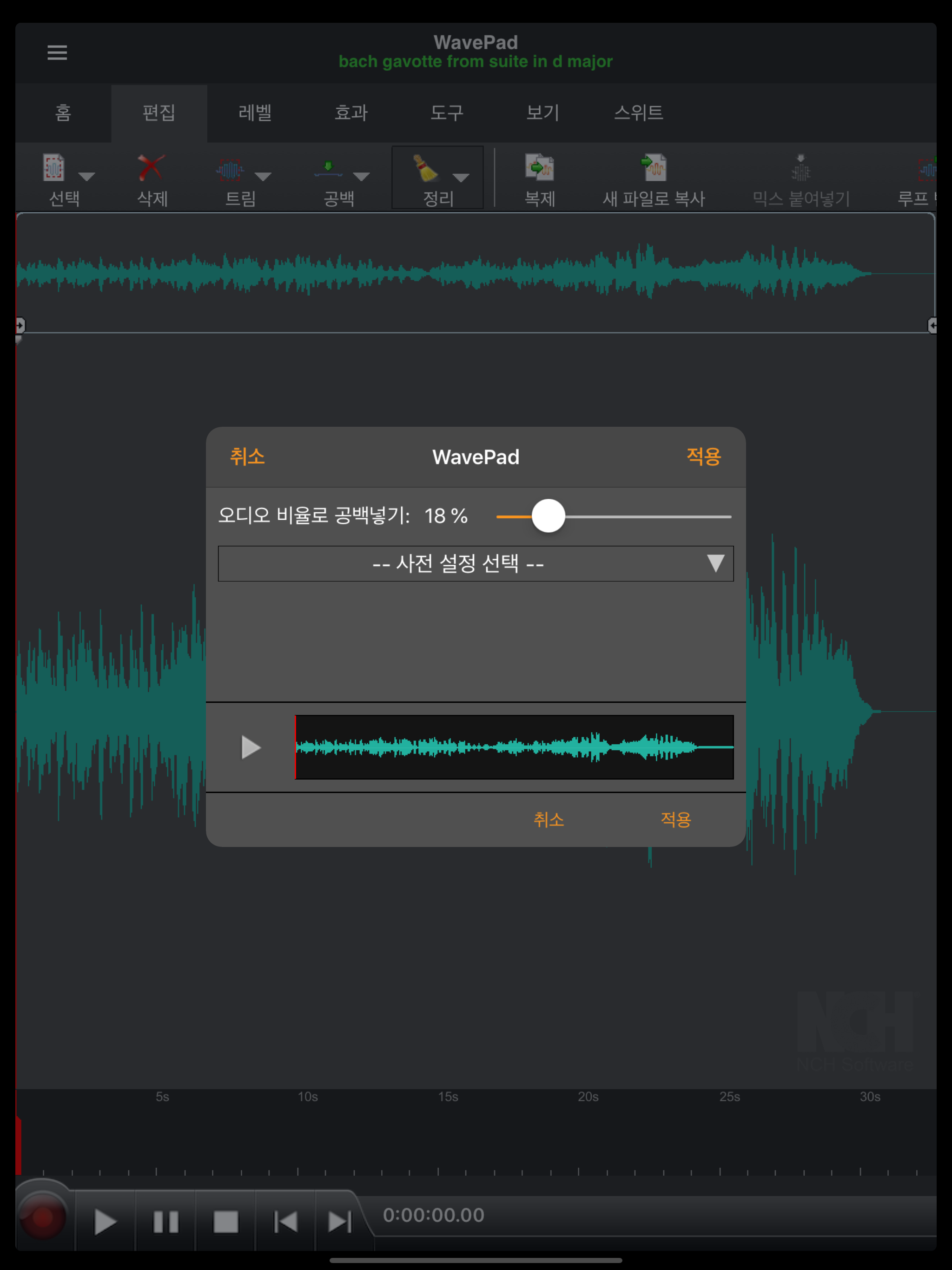The width and height of the screenshot is (952, 1270).
Task: Click the left selection handle on overview
Action: 20,325
